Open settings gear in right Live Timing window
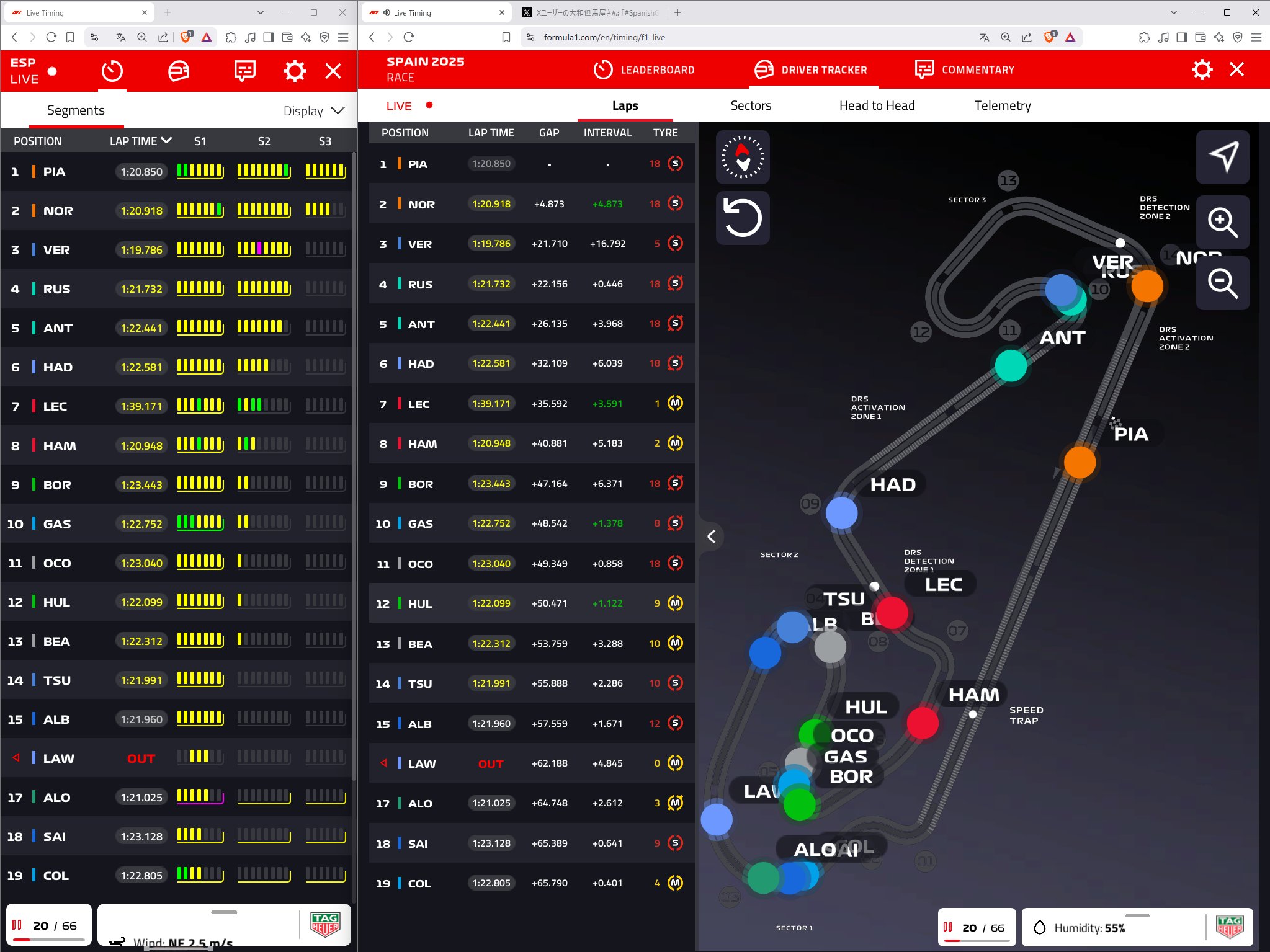Image resolution: width=1270 pixels, height=952 pixels. tap(1202, 69)
